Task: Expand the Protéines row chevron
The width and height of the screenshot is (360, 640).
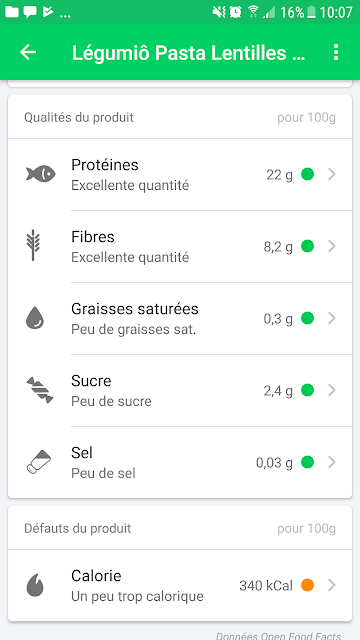Action: (x=332, y=174)
